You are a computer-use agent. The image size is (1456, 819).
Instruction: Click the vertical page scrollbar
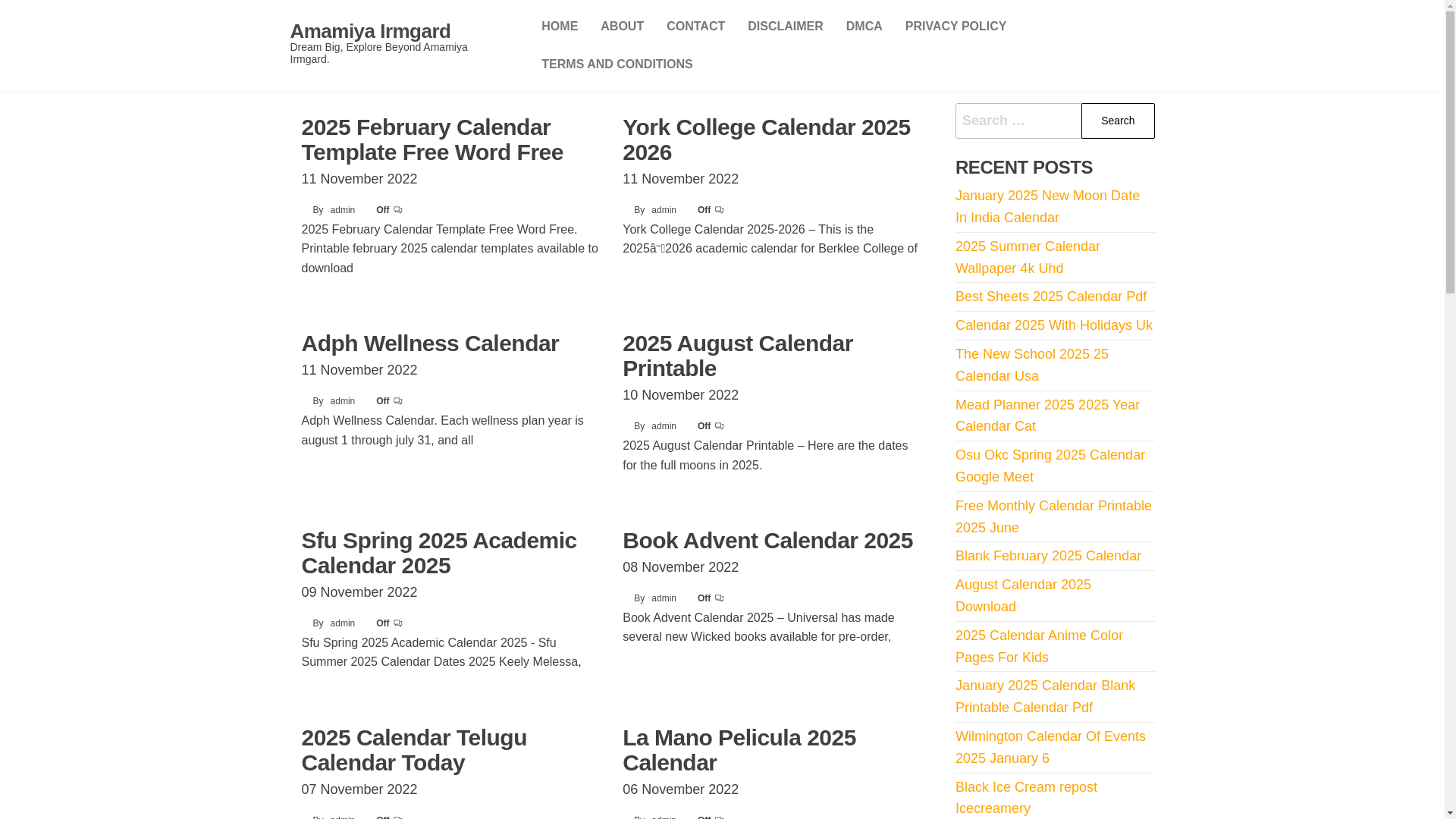click(1450, 409)
